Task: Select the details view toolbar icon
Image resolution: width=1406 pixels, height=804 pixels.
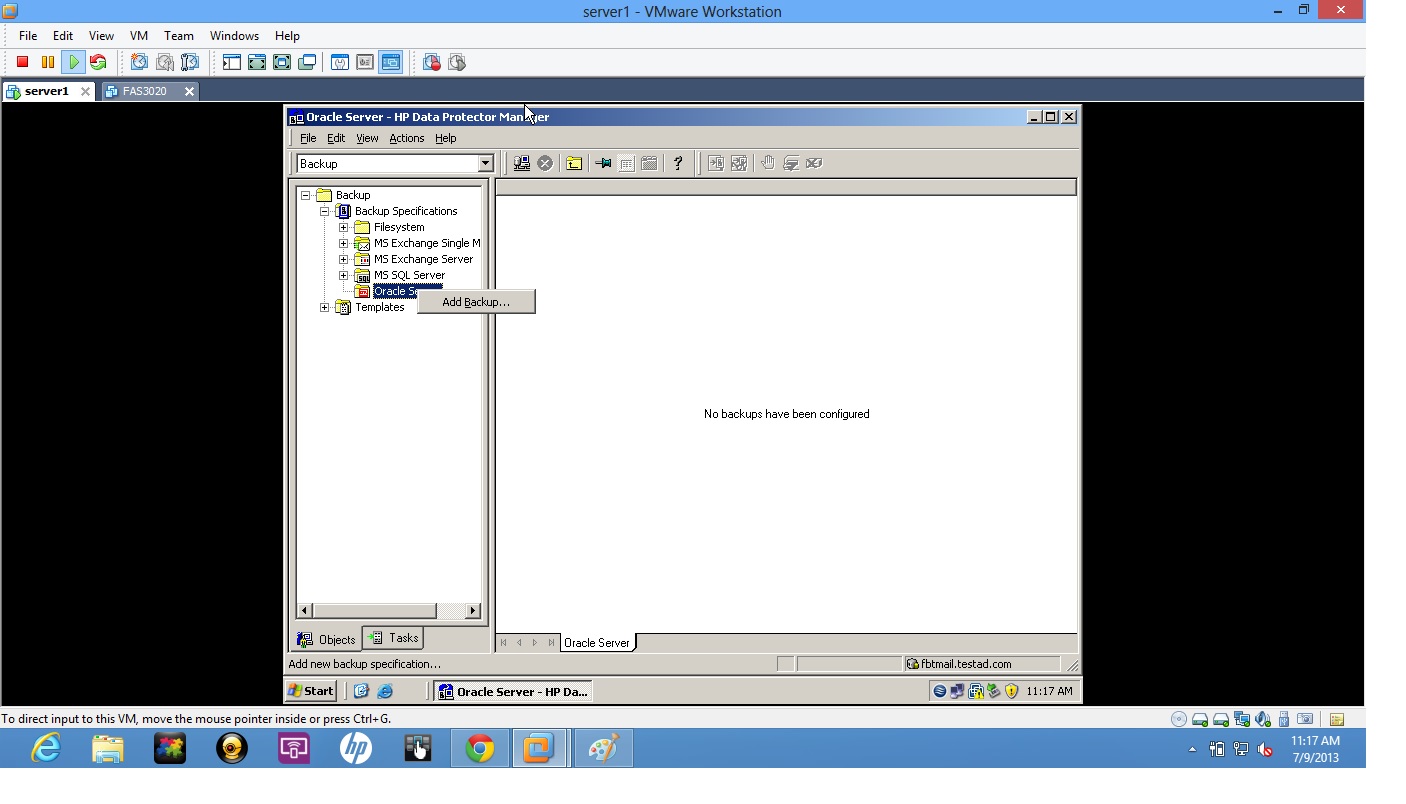Action: point(628,162)
